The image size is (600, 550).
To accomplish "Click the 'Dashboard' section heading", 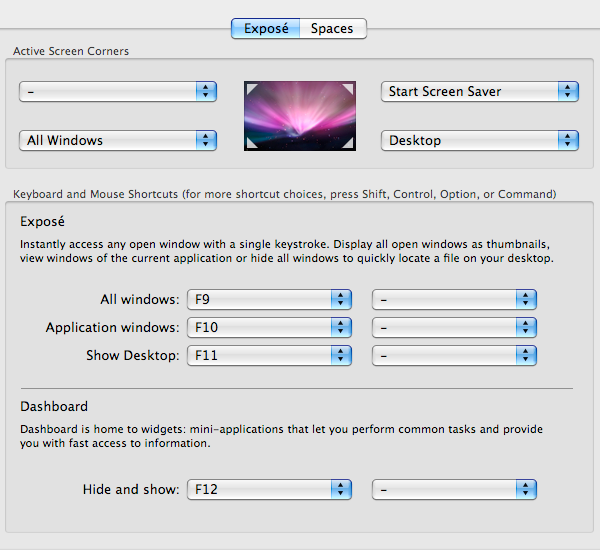I will (54, 406).
